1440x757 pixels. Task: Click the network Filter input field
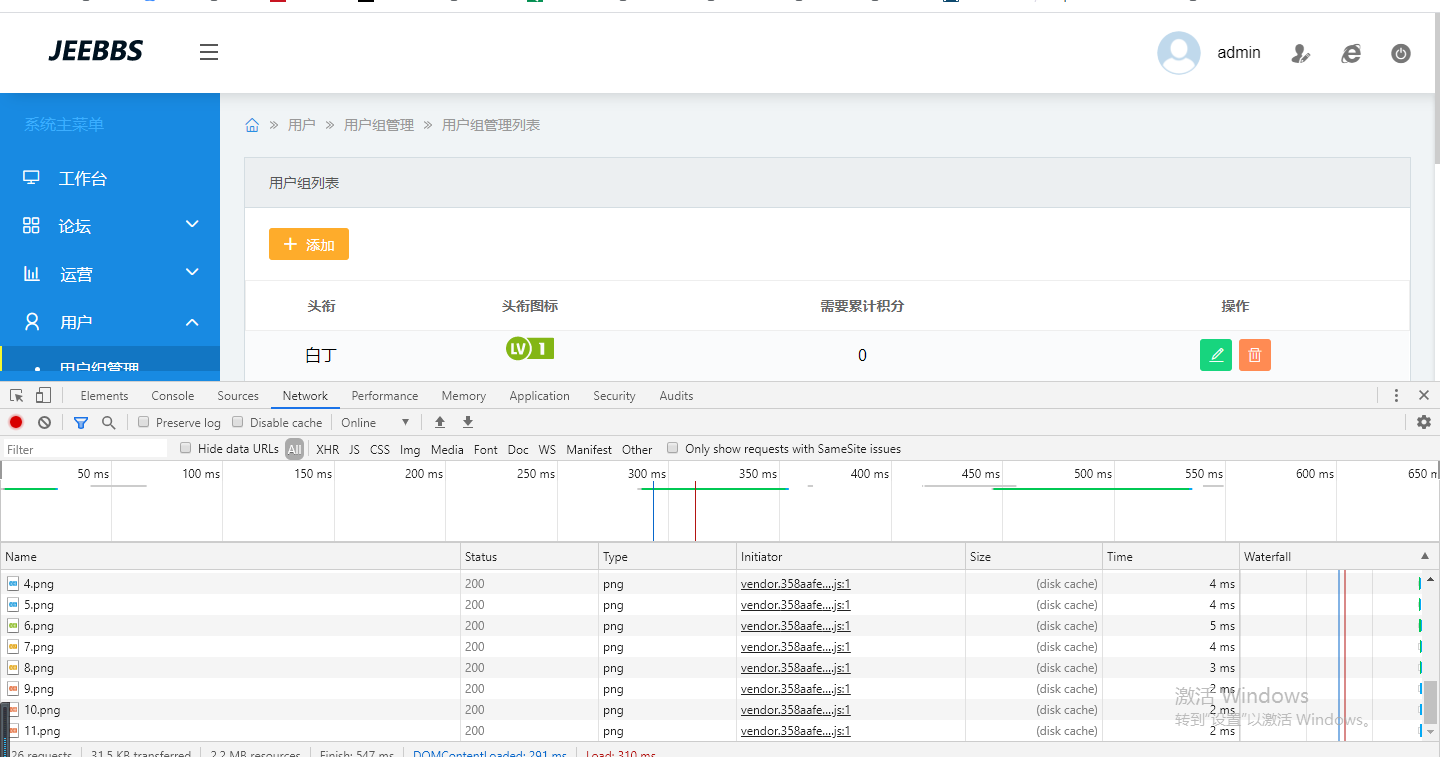(85, 450)
